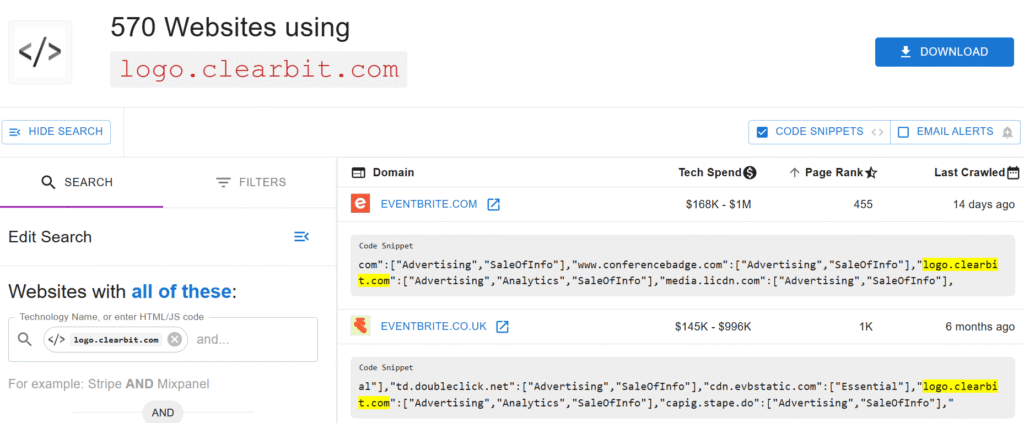The height and width of the screenshot is (423, 1024).
Task: Remove the logo.clearbit.com search chip
Action: point(175,340)
